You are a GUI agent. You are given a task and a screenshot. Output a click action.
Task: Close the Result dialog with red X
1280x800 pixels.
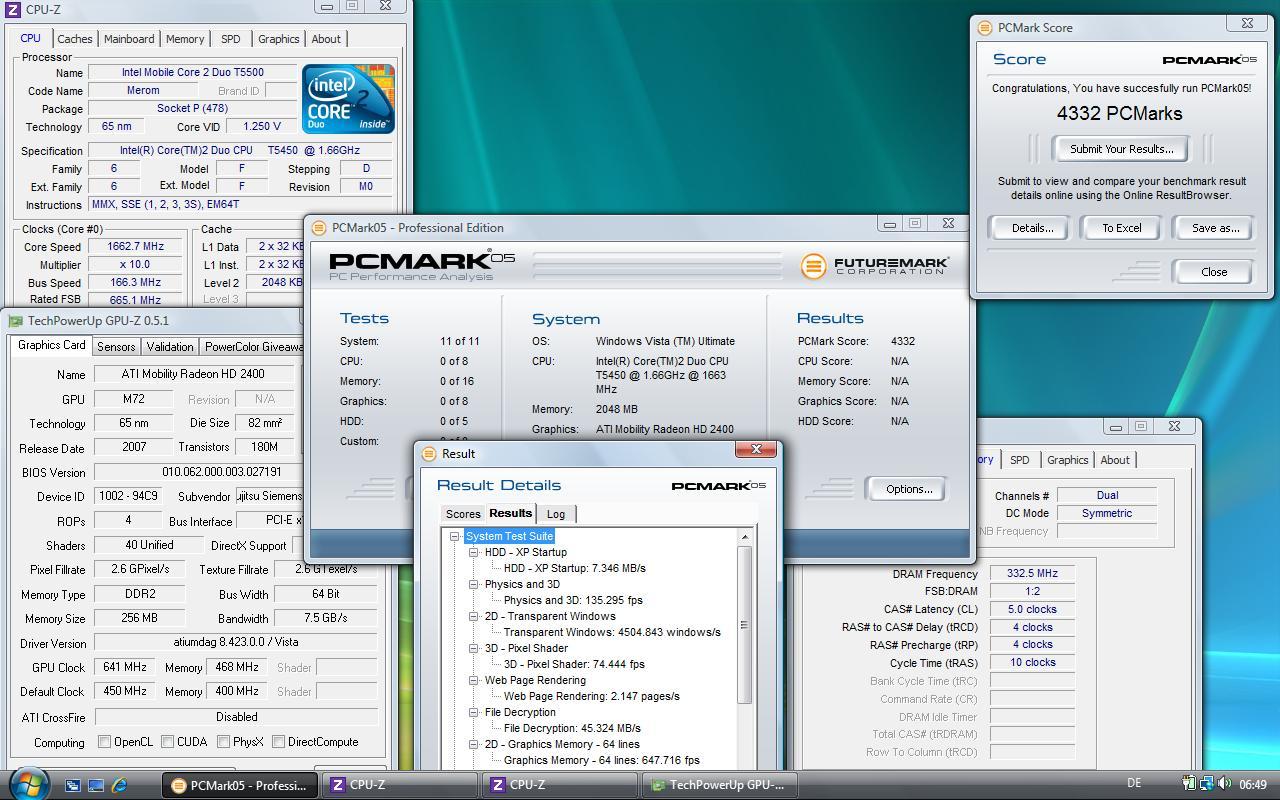coord(756,450)
